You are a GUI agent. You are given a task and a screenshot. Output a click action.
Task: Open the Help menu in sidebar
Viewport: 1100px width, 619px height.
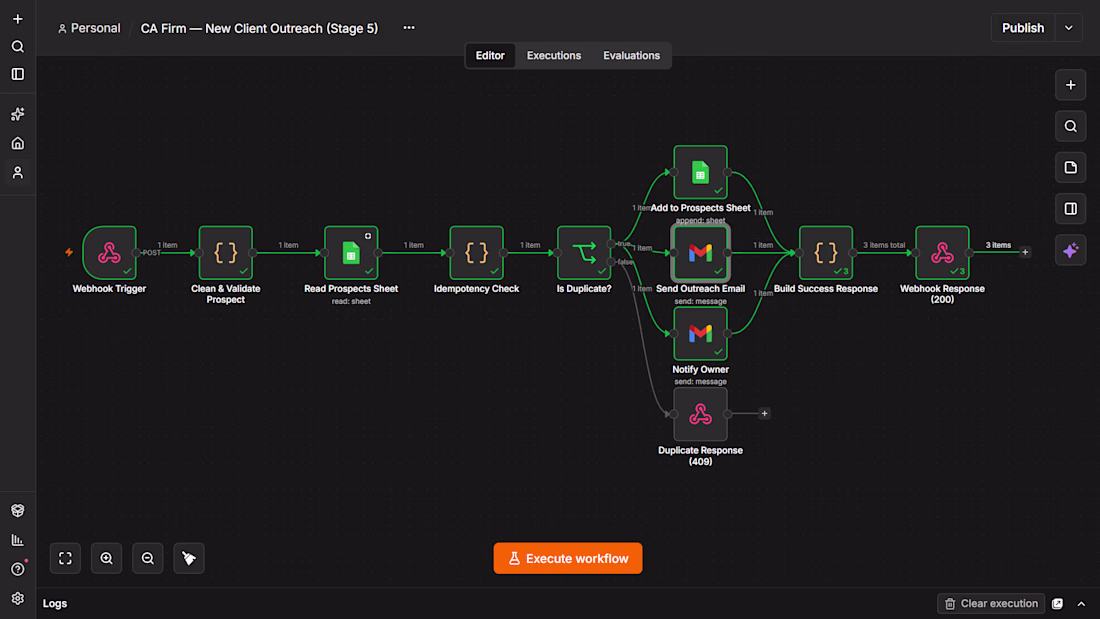coord(18,569)
